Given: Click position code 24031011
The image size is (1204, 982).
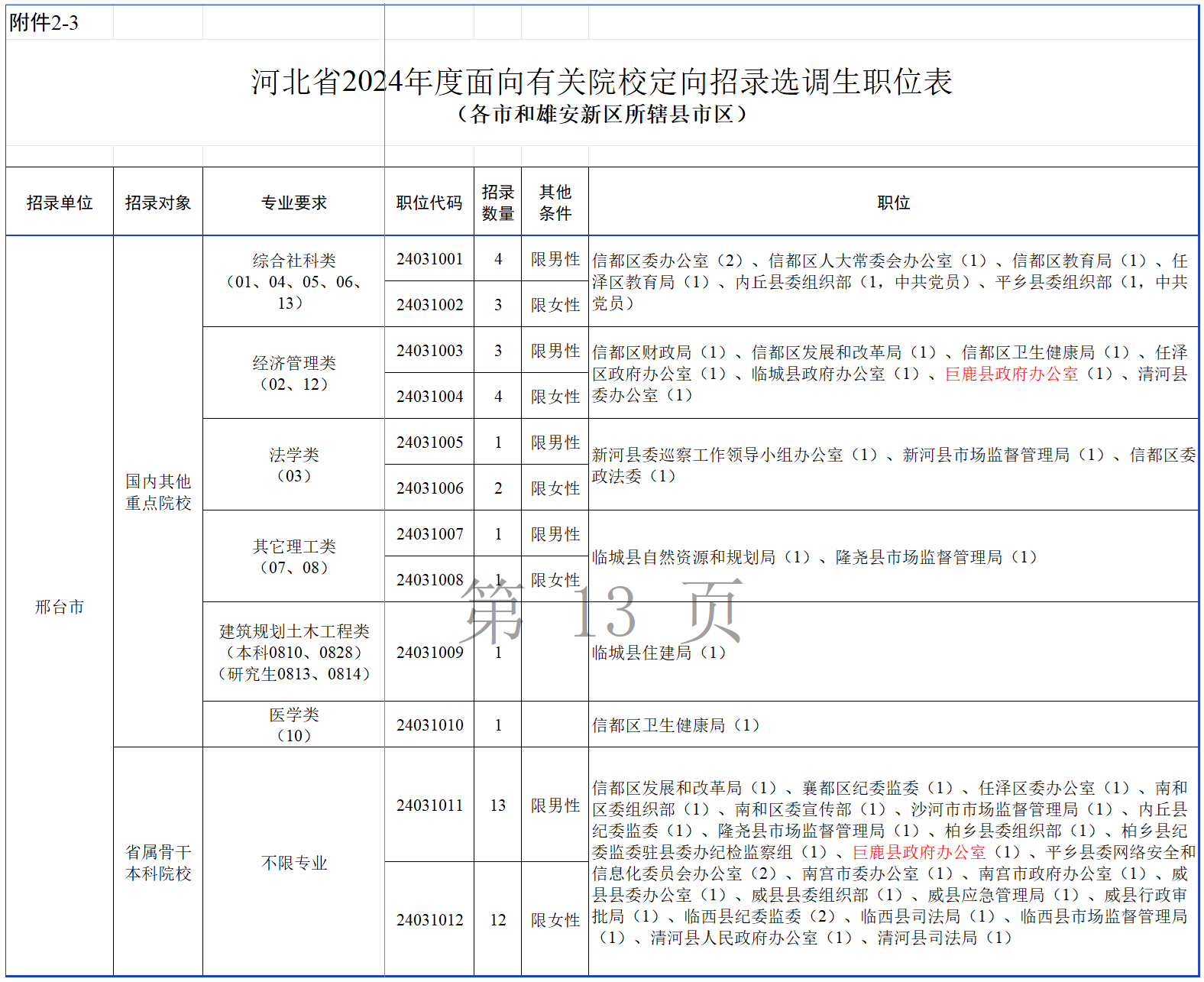Looking at the screenshot, I should (x=429, y=805).
